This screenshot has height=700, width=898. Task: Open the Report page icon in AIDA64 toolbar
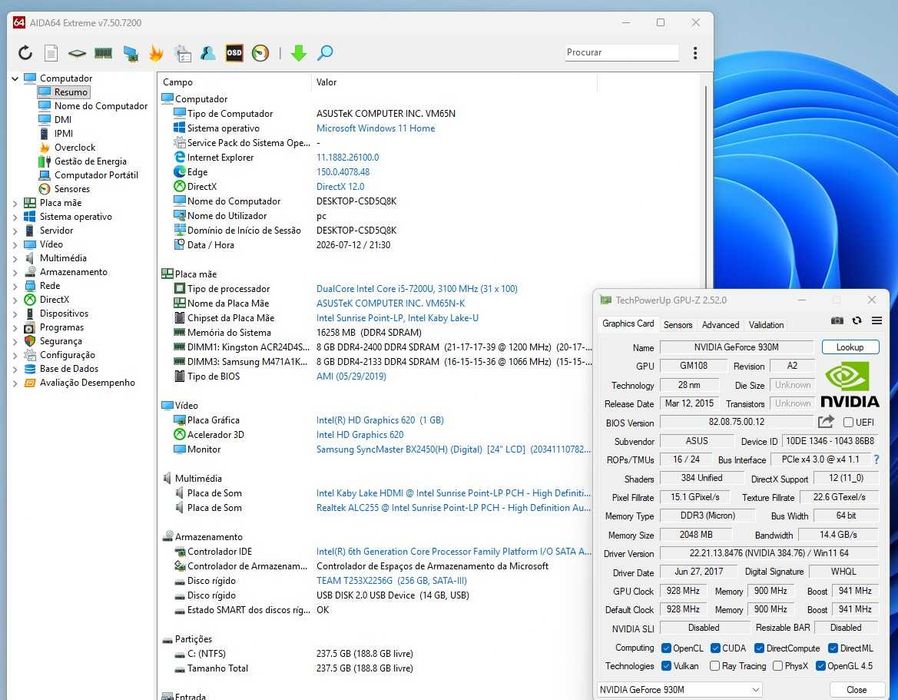[x=51, y=53]
